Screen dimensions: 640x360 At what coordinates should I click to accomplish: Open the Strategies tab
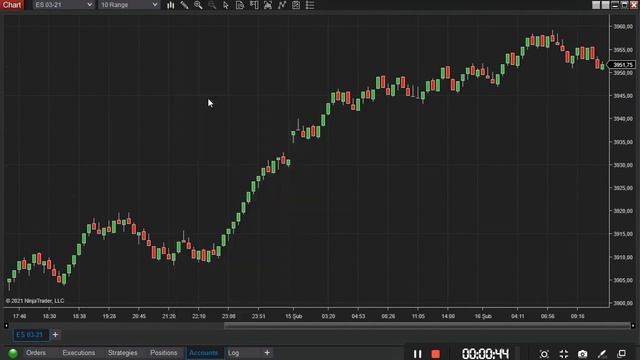pyautogui.click(x=122, y=353)
